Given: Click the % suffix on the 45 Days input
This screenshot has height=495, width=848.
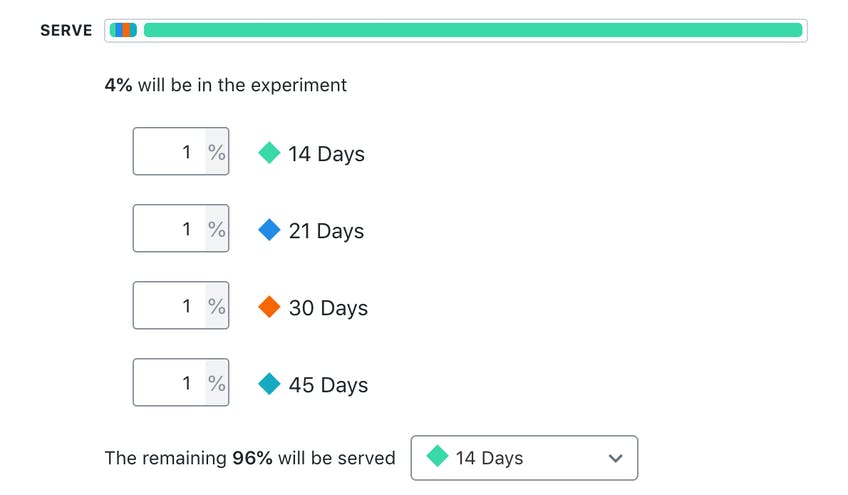Looking at the screenshot, I should pos(217,383).
